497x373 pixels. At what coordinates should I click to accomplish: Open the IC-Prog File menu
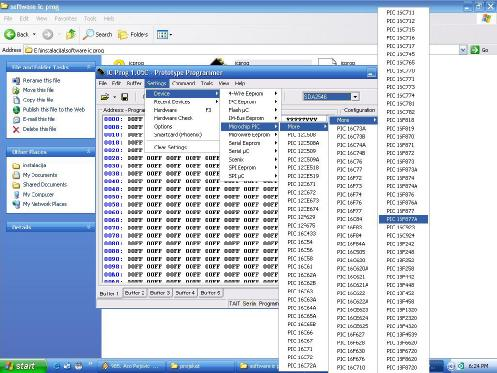(103, 83)
